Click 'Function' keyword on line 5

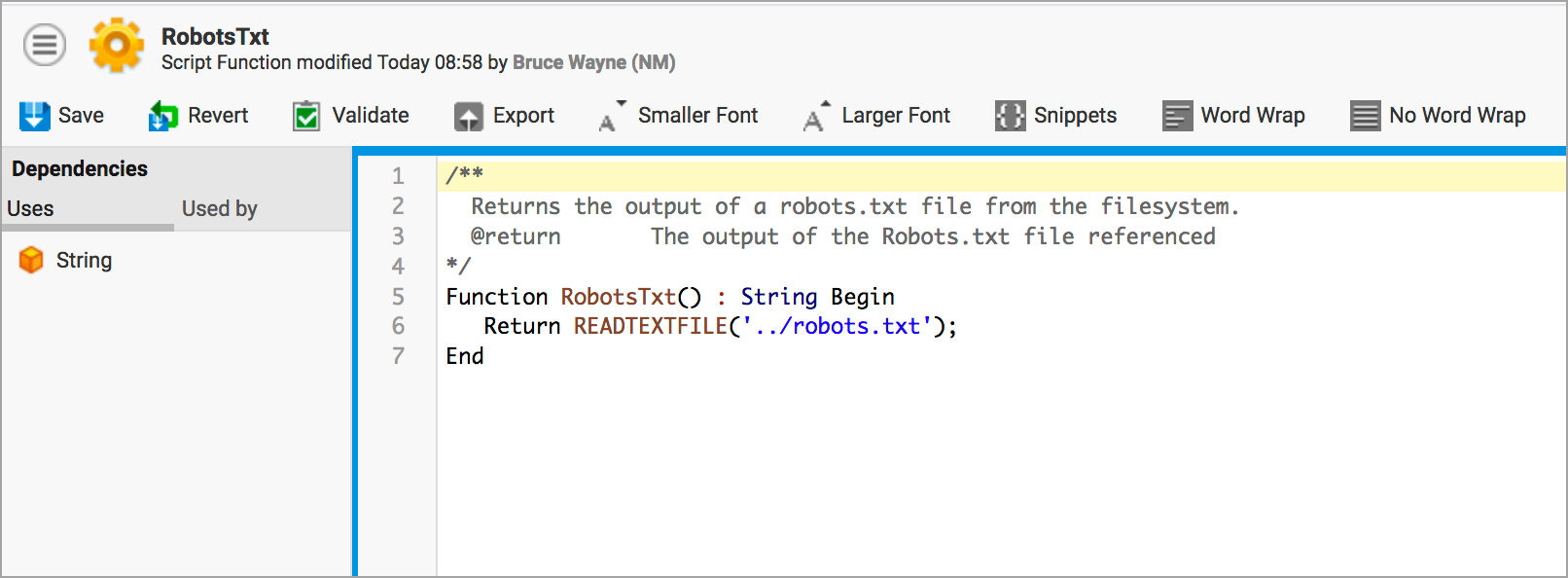pos(497,297)
